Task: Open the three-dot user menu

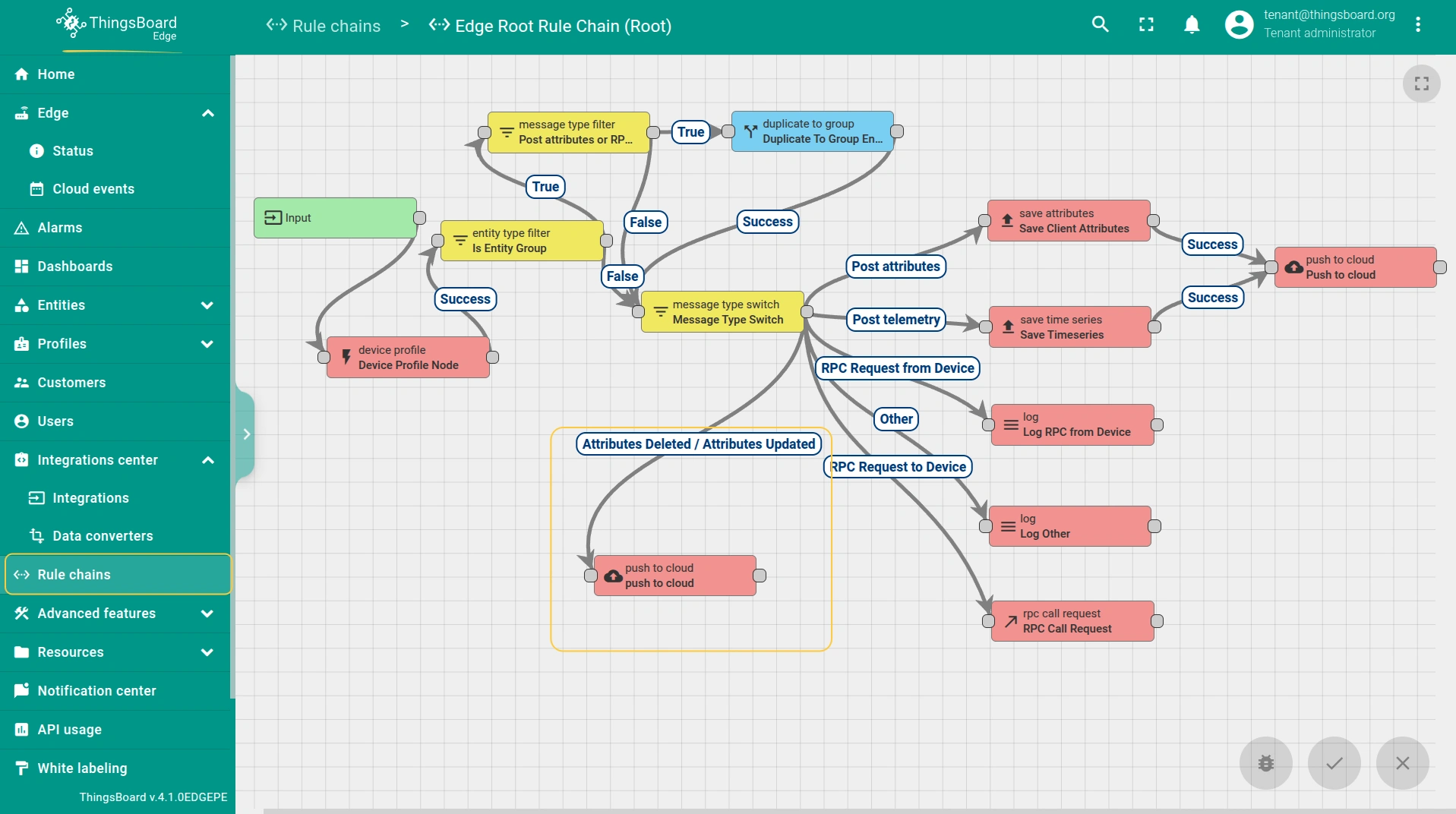Action: coord(1417,24)
